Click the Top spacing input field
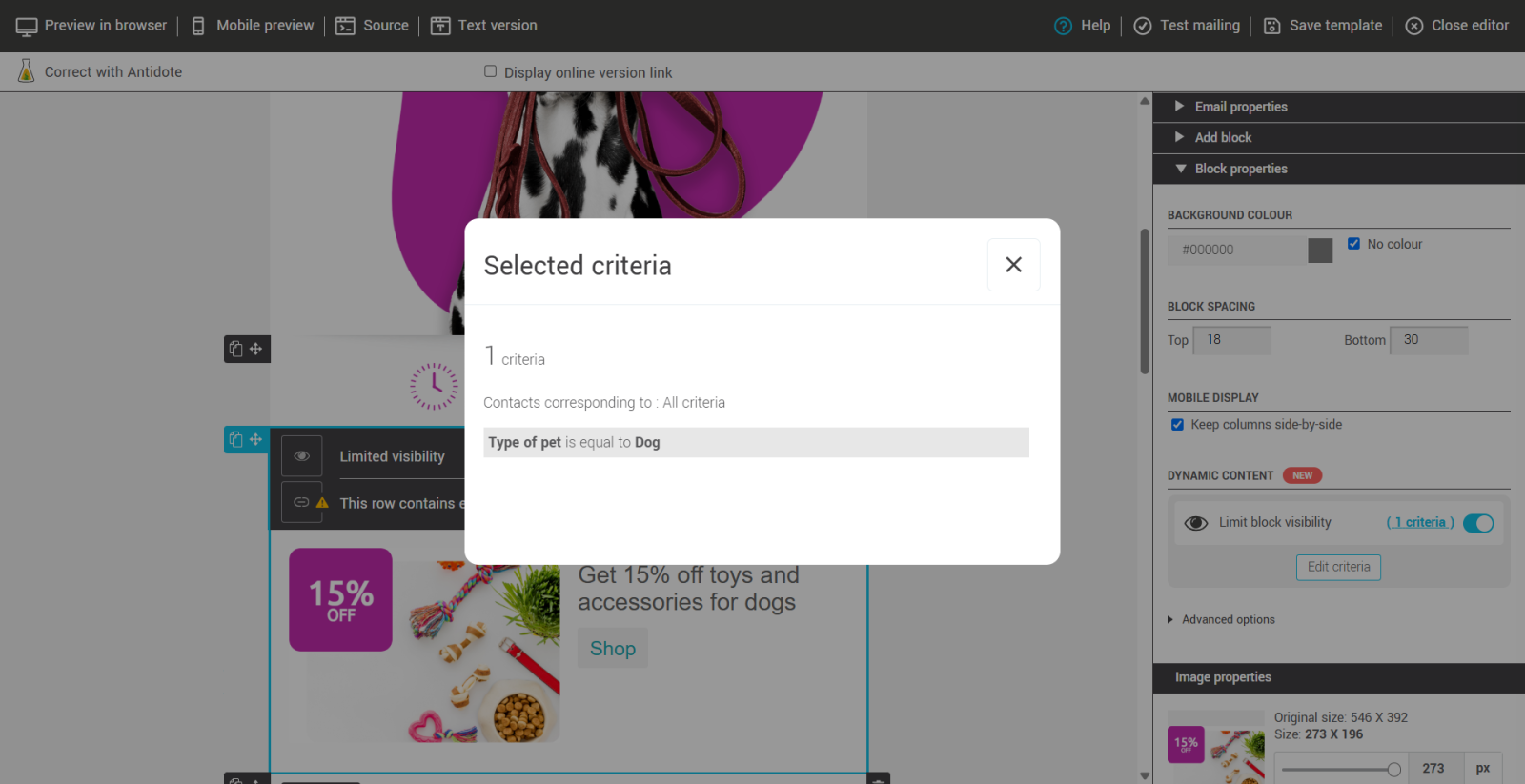Screen dimensions: 1525x784 (1232, 340)
